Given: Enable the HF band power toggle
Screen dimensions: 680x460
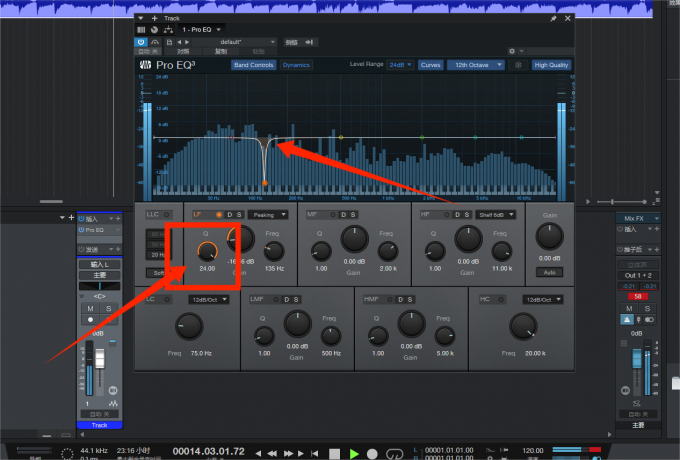Looking at the screenshot, I should coord(447,215).
